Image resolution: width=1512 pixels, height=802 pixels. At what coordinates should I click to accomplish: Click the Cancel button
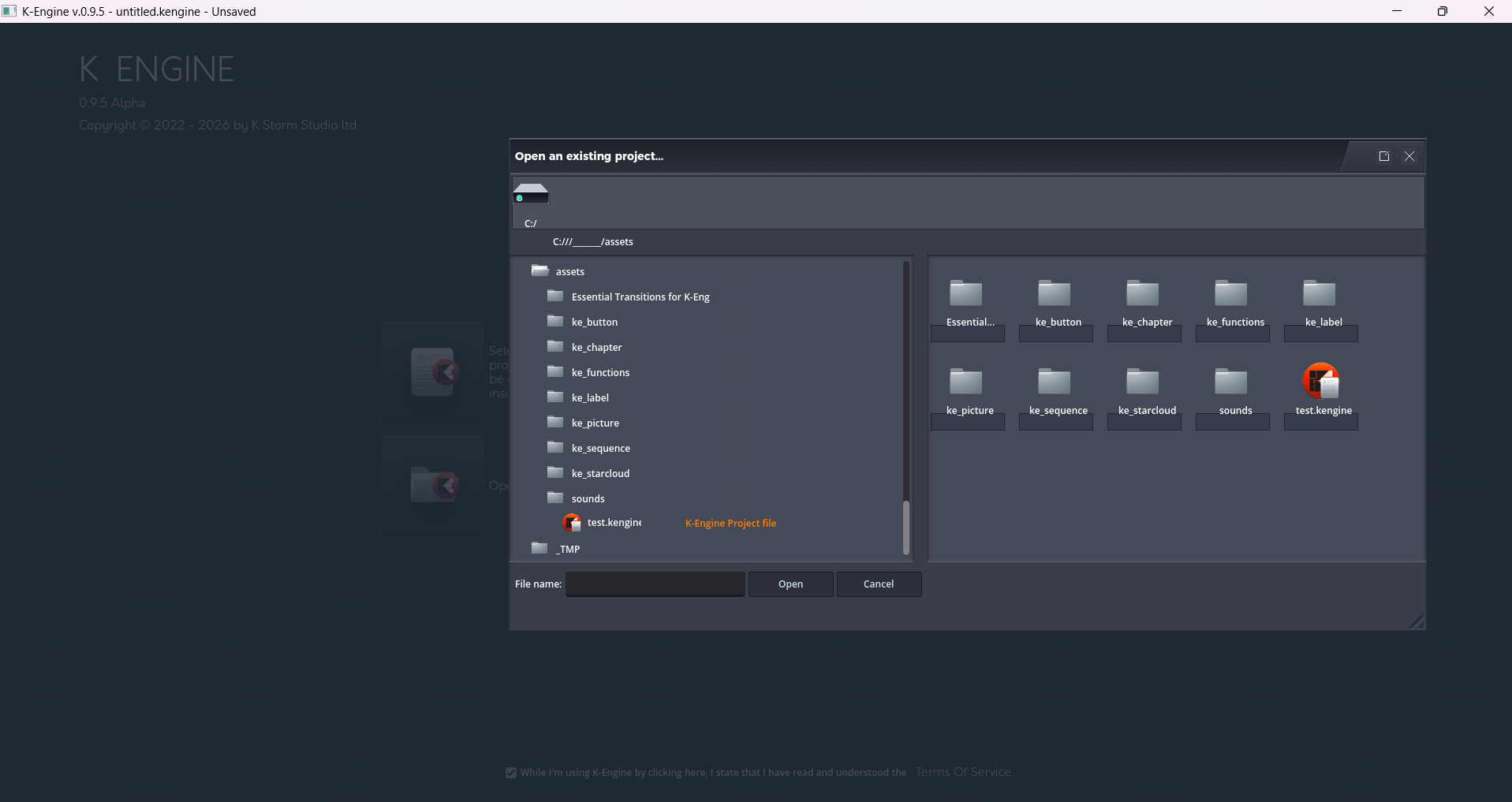point(879,584)
